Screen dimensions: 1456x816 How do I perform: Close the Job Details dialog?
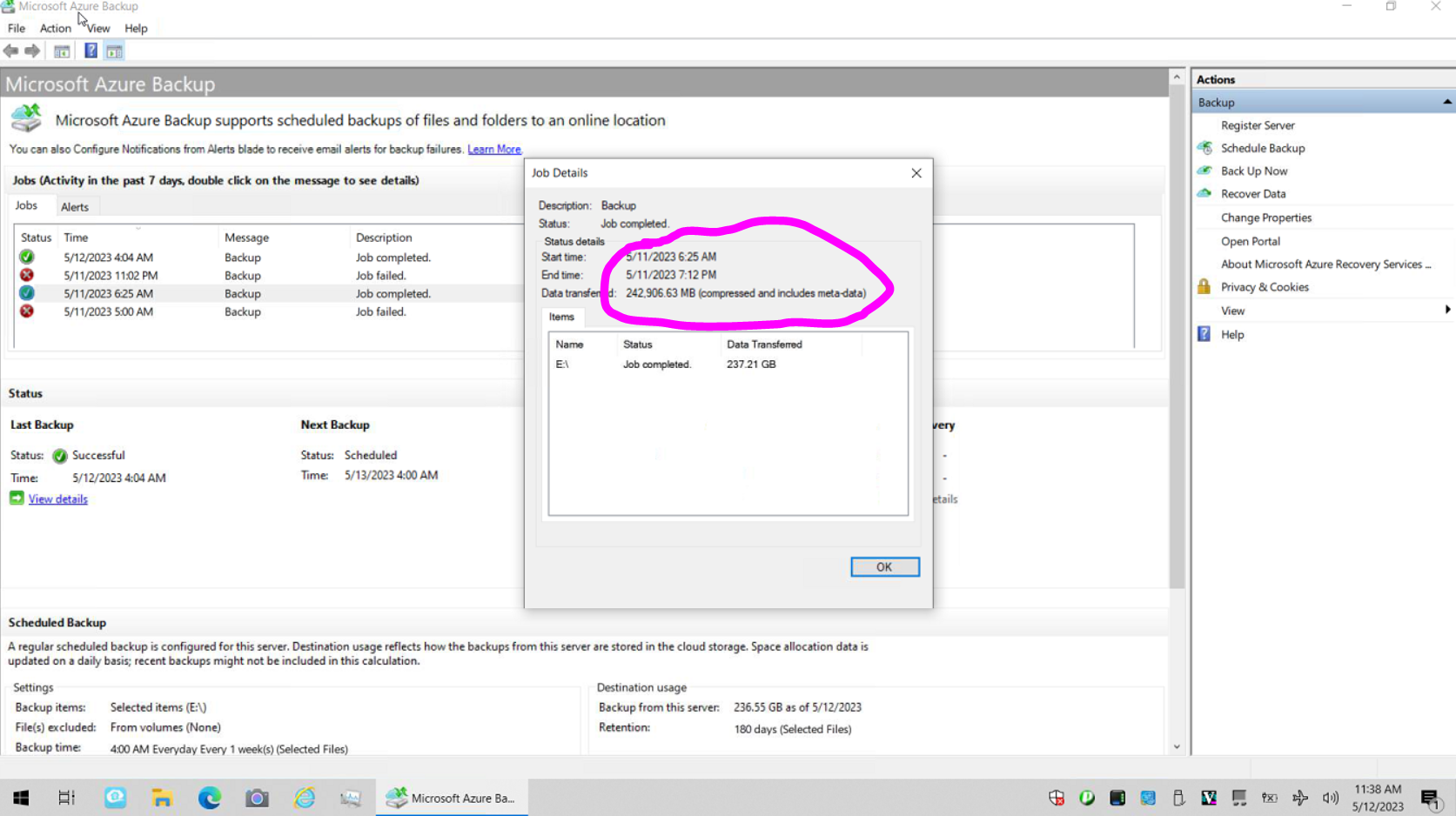916,173
